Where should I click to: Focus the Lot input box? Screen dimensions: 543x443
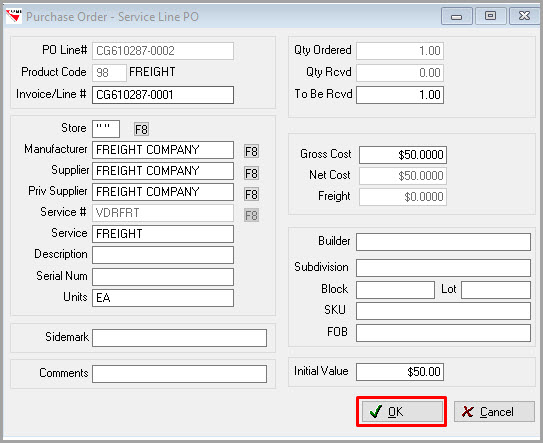(496, 290)
